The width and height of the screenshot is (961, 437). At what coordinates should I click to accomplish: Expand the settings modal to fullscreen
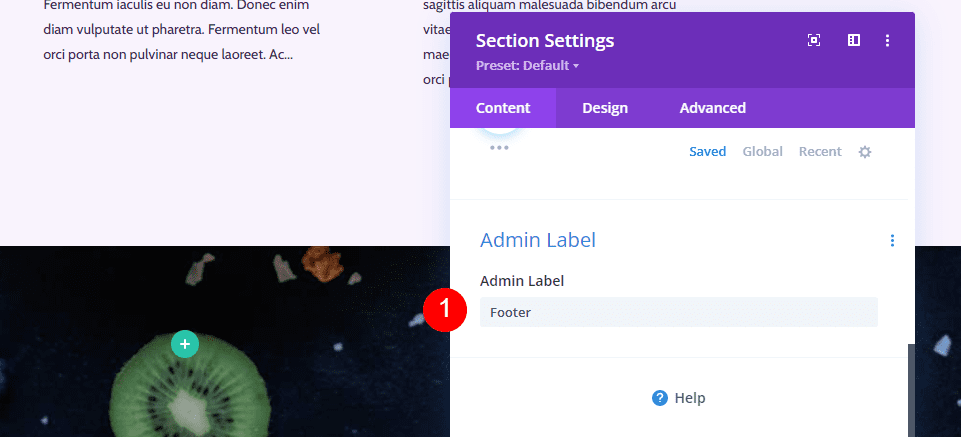pos(814,40)
